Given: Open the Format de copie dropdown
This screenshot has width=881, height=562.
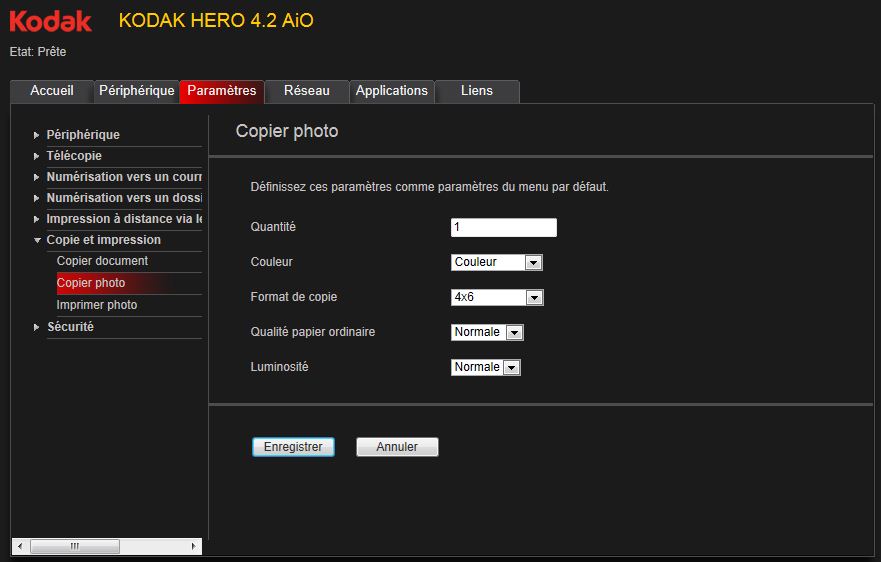Looking at the screenshot, I should click(x=533, y=297).
